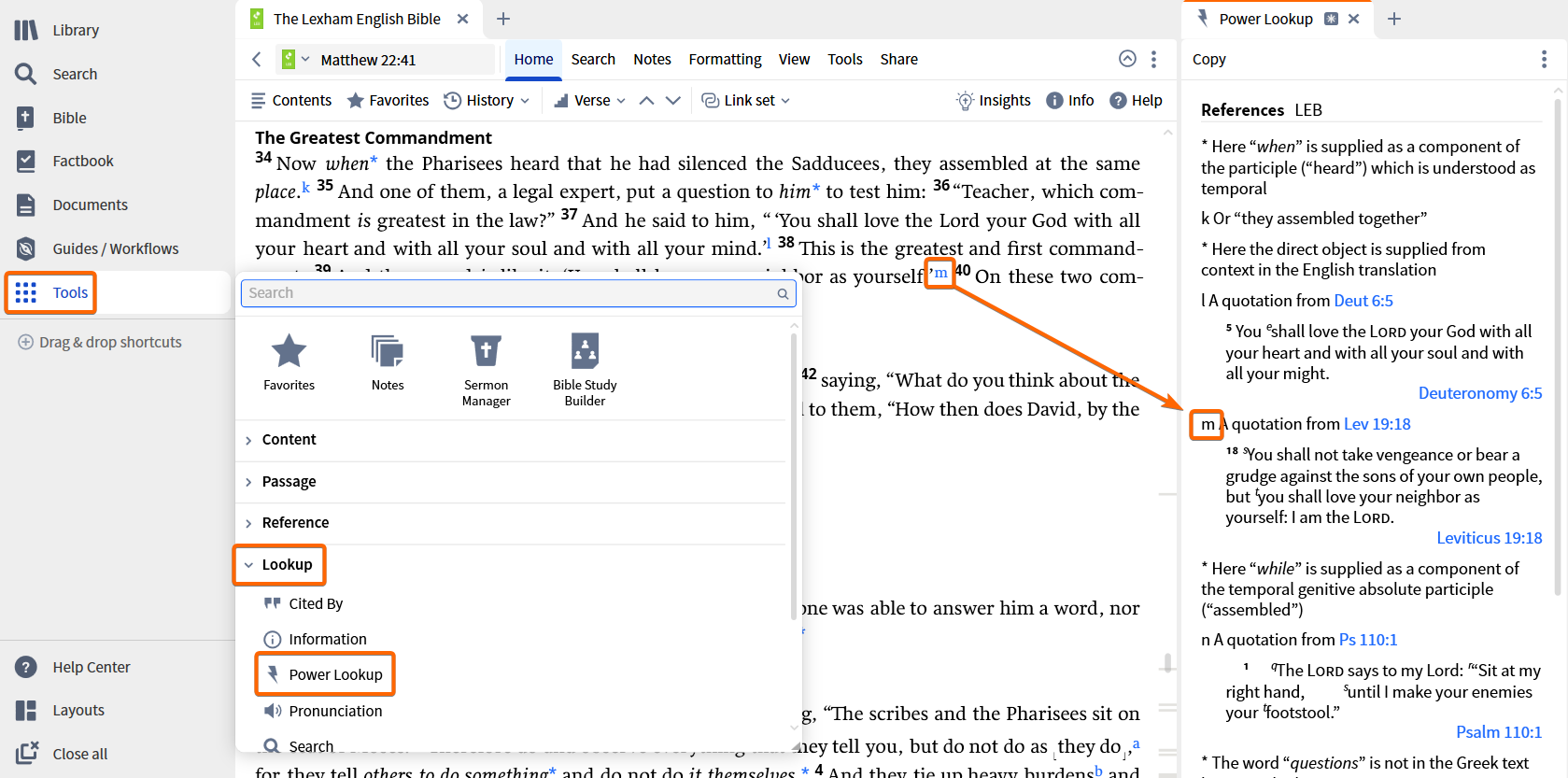Go back with the left chevron arrow
1568x778 pixels.
(257, 60)
